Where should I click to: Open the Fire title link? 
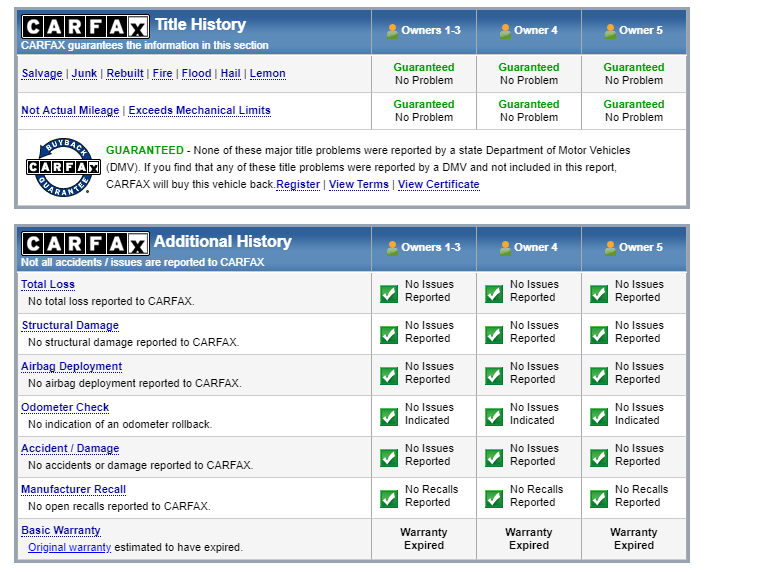coord(162,74)
